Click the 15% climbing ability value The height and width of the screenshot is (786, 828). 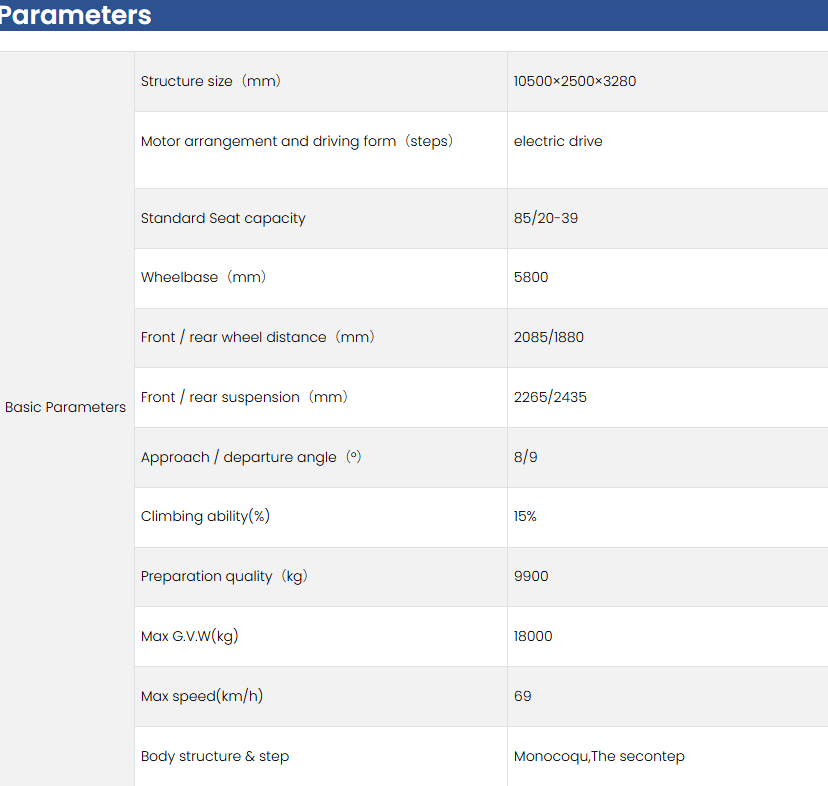[525, 516]
